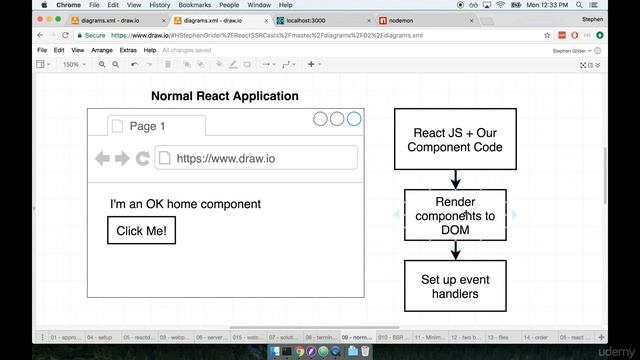
Task: Go back with the browser back arrow
Action: tap(40, 36)
